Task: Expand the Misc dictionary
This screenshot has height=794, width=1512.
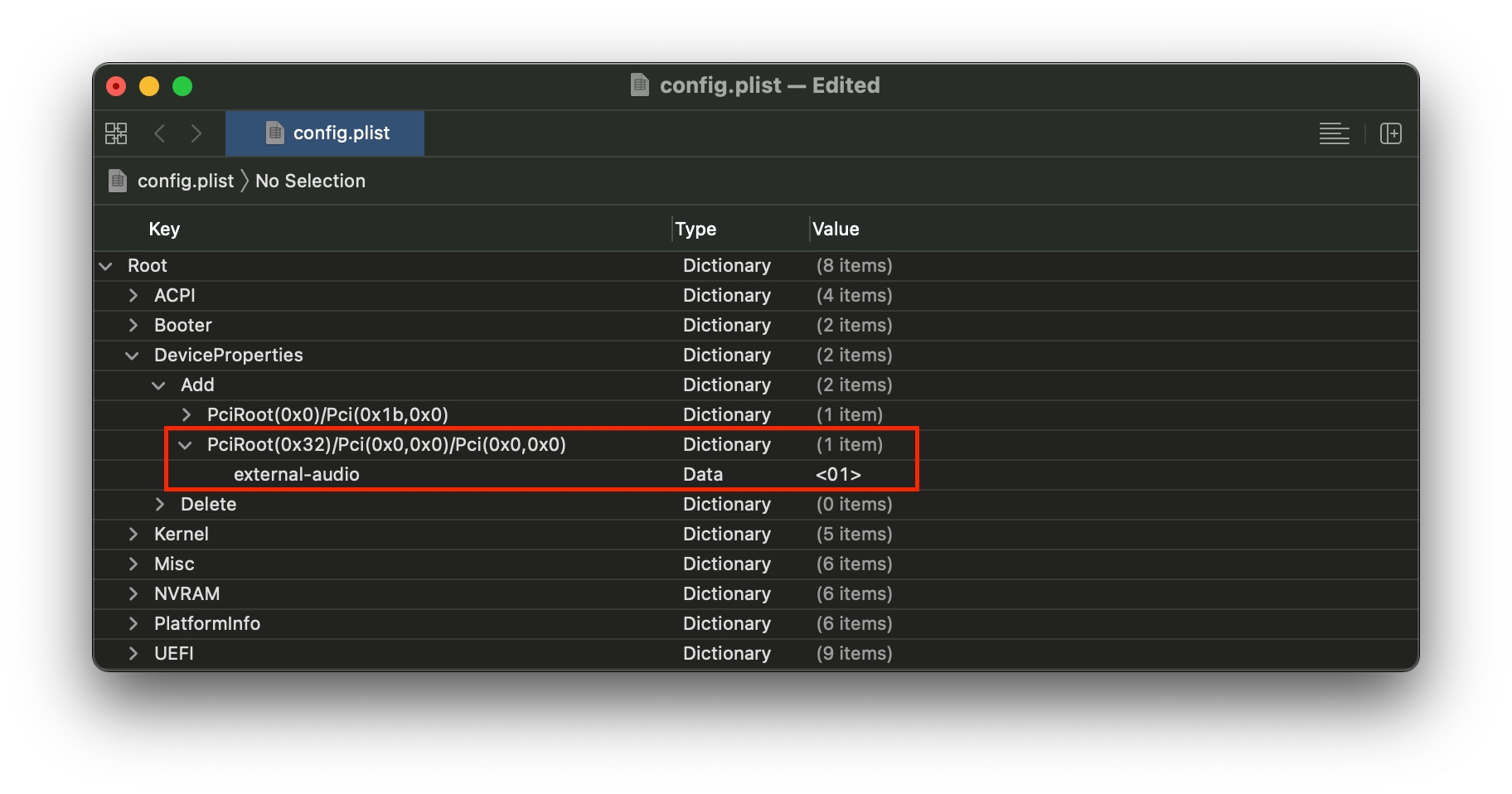Action: [133, 564]
